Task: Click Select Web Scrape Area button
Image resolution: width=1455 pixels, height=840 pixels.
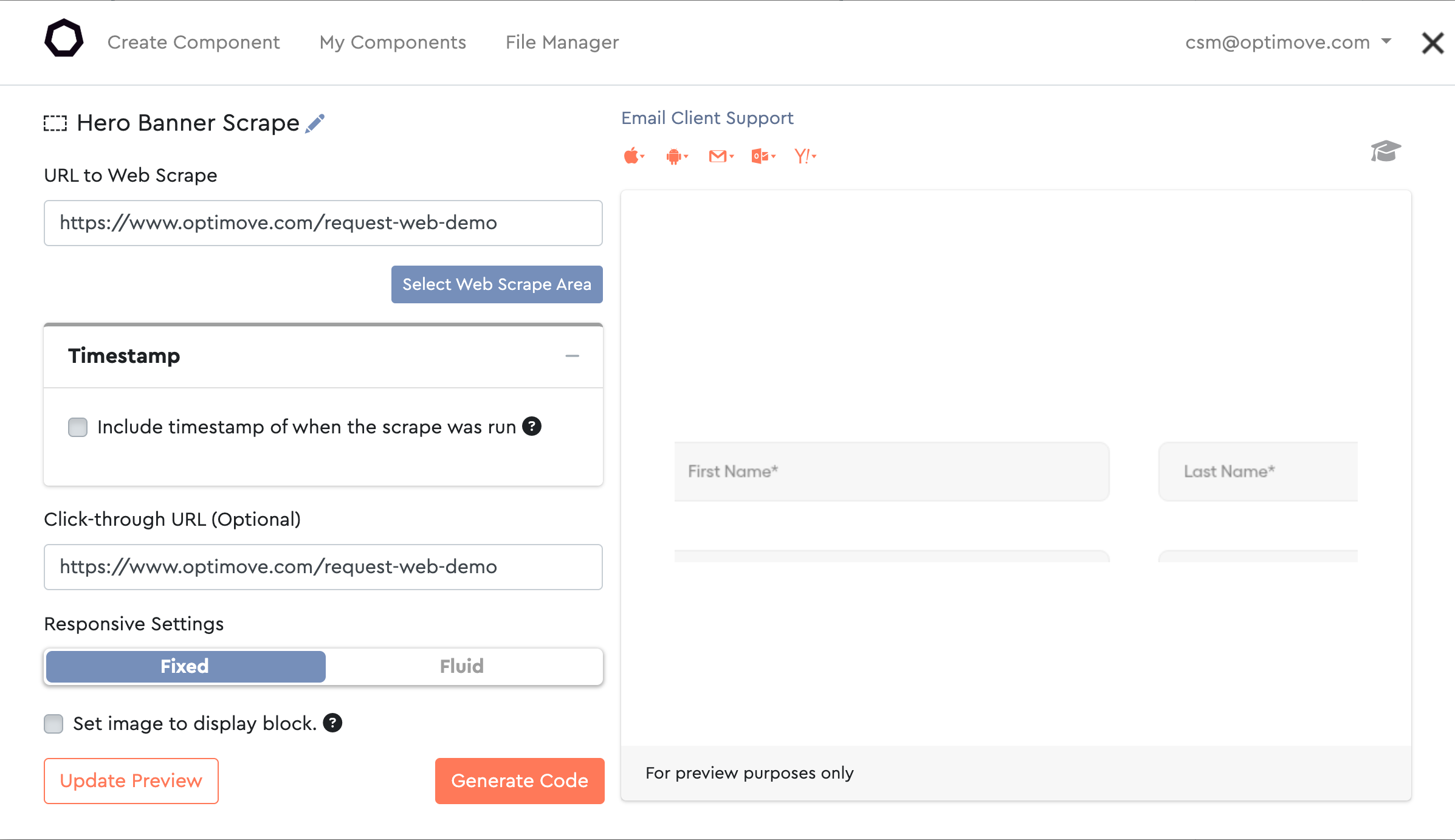Action: click(497, 284)
